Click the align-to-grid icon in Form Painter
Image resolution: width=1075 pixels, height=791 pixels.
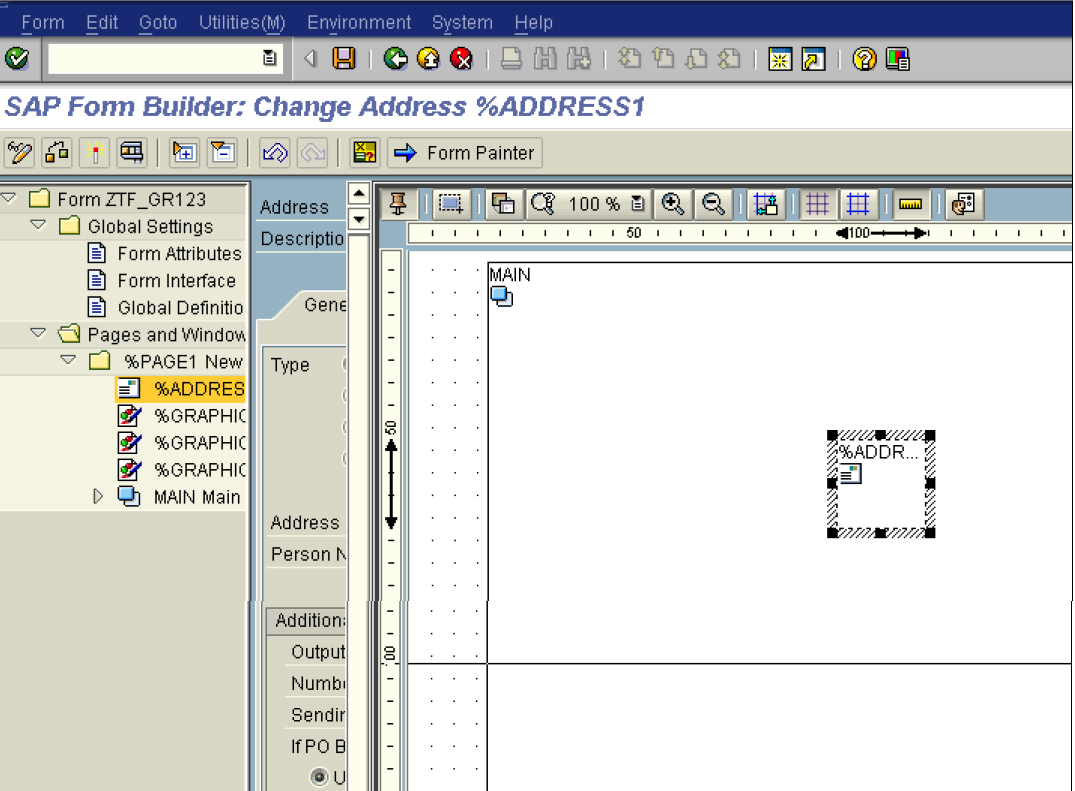[765, 204]
